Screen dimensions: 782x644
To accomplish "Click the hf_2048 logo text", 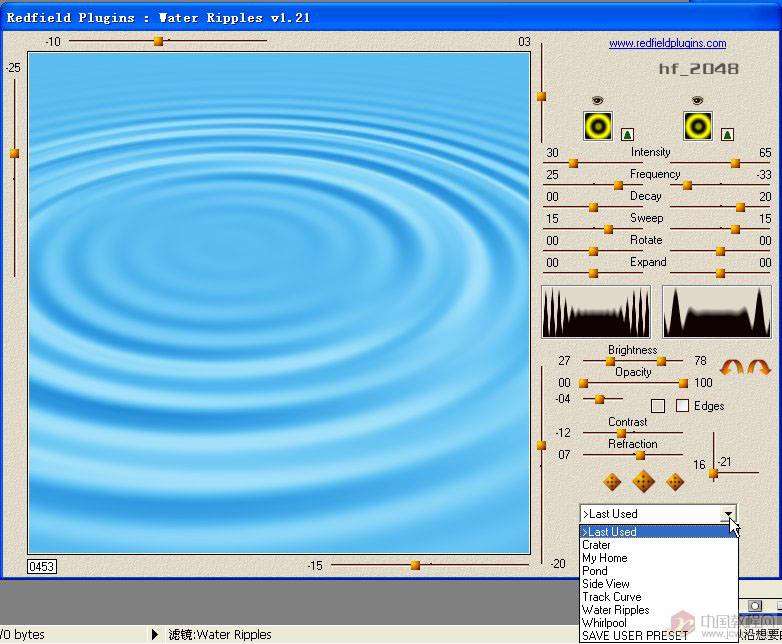I will pyautogui.click(x=698, y=69).
